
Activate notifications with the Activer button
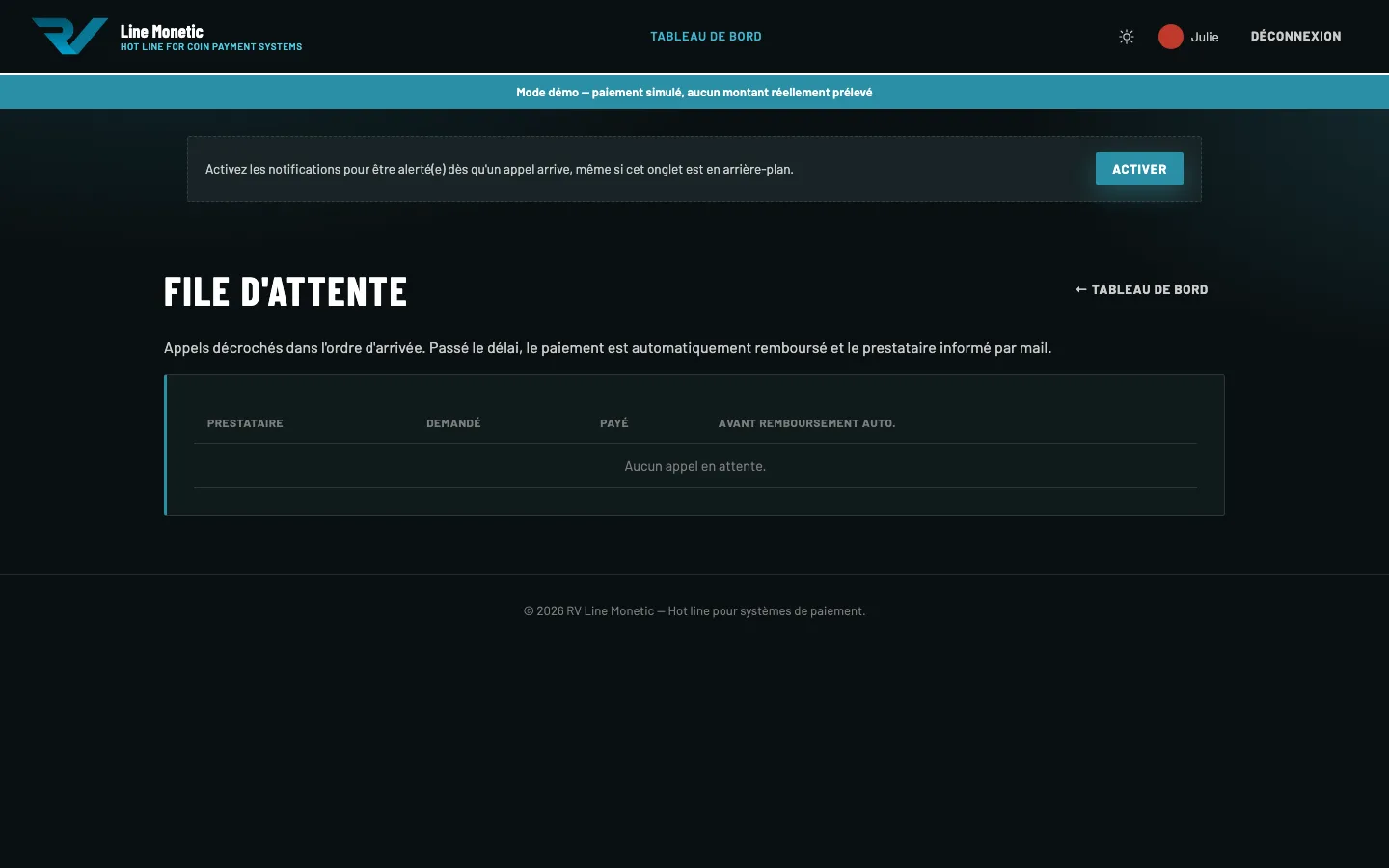point(1139,169)
